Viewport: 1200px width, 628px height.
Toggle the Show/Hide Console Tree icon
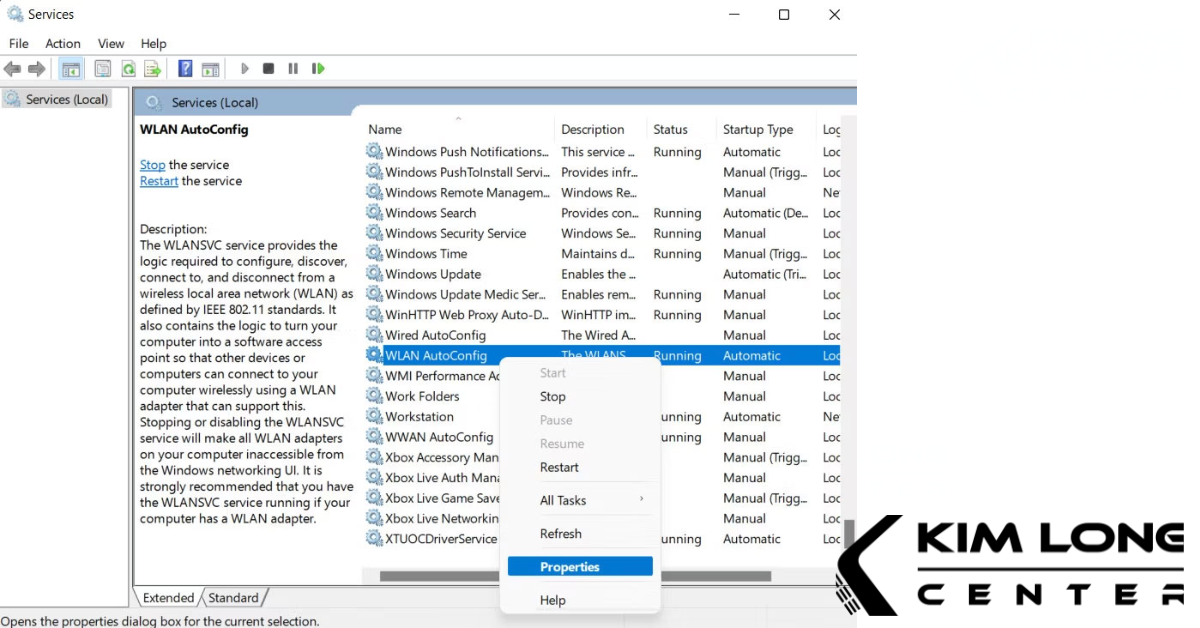point(71,69)
